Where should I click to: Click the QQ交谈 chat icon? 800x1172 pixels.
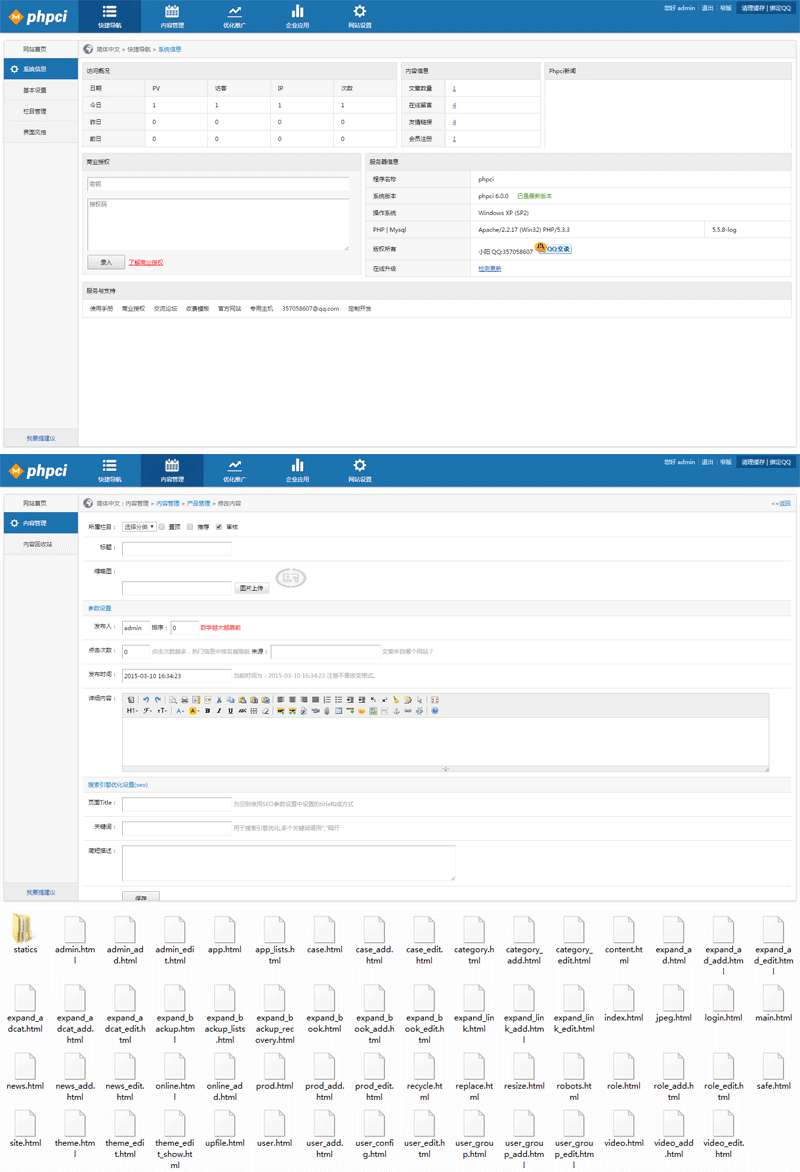pyautogui.click(x=553, y=249)
